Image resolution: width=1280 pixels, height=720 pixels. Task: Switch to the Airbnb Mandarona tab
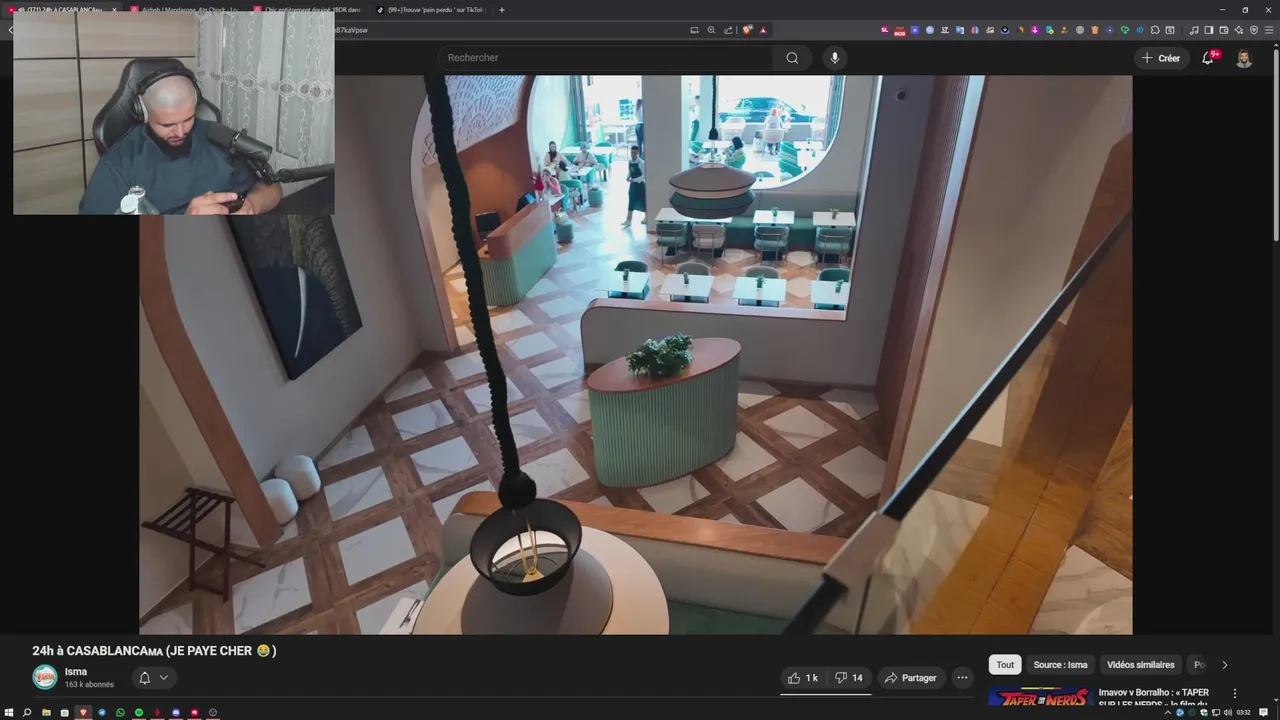(x=183, y=10)
